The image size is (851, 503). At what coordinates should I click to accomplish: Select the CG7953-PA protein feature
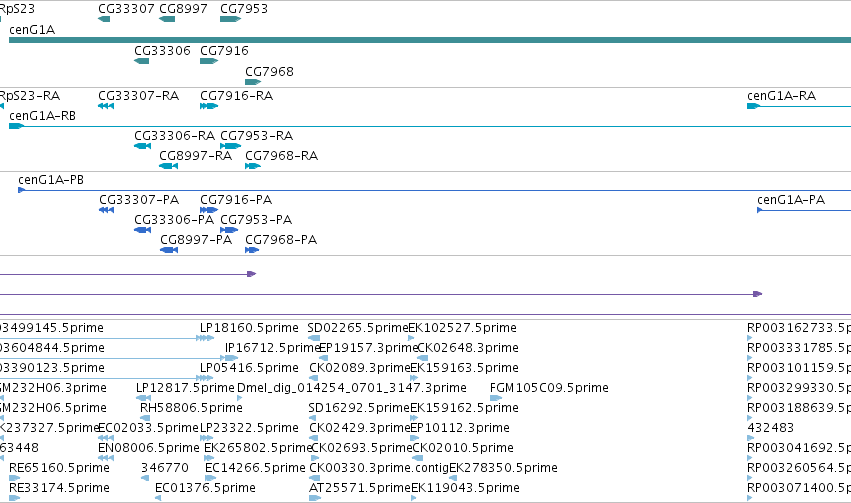click(x=256, y=220)
